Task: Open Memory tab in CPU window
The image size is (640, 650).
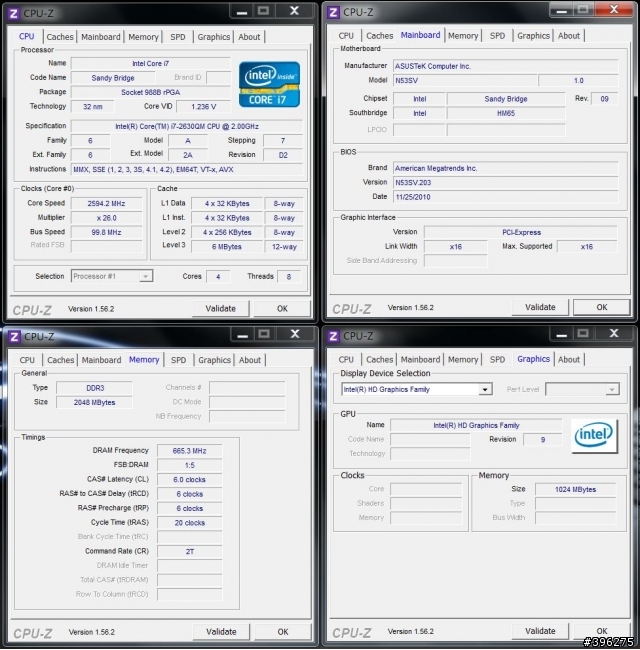Action: click(x=143, y=37)
